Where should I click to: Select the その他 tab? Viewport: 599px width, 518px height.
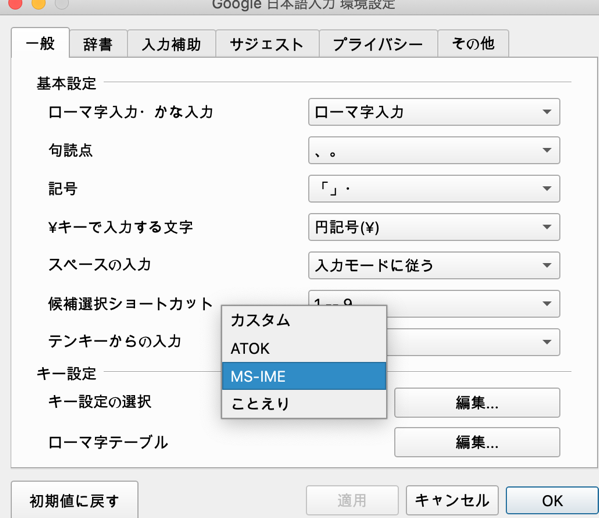[473, 44]
